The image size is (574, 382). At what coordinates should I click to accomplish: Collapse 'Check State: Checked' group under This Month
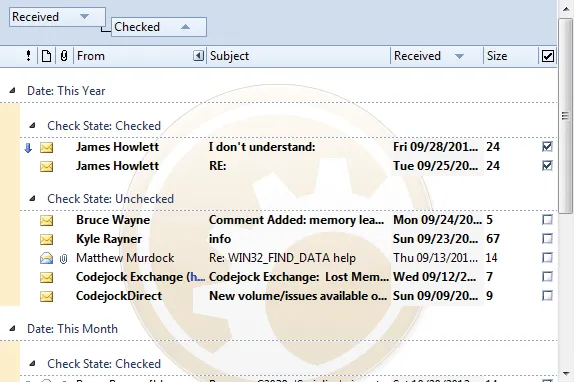(x=33, y=363)
